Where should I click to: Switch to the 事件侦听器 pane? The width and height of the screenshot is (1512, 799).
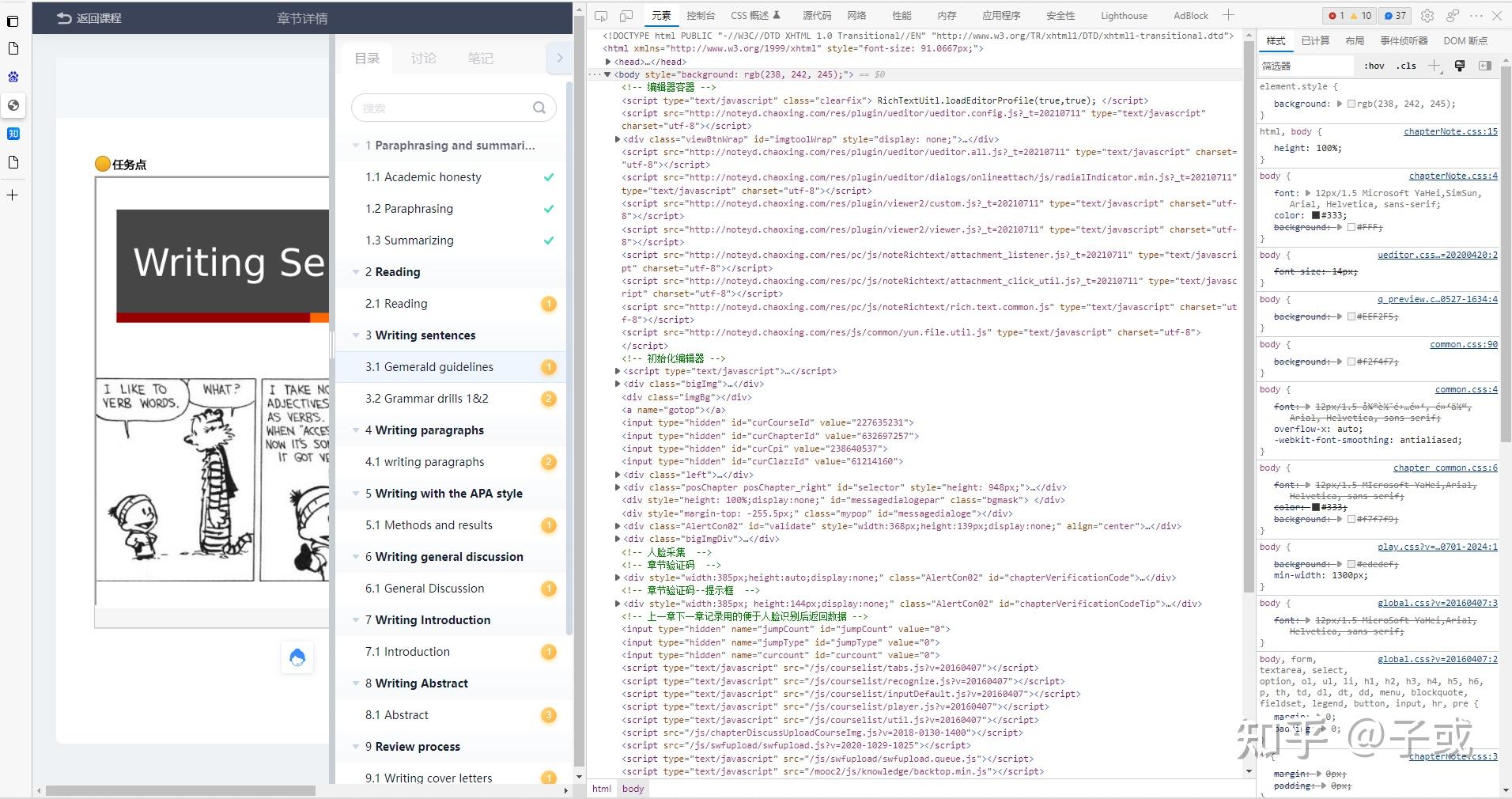[x=1404, y=41]
